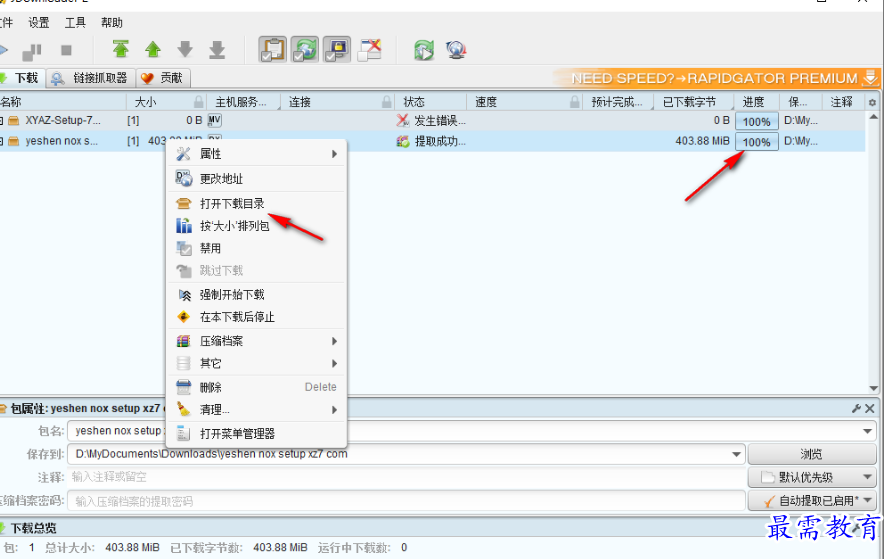Image resolution: width=889 pixels, height=559 pixels.
Task: Choose 删除 in the context menu
Action: 256,387
